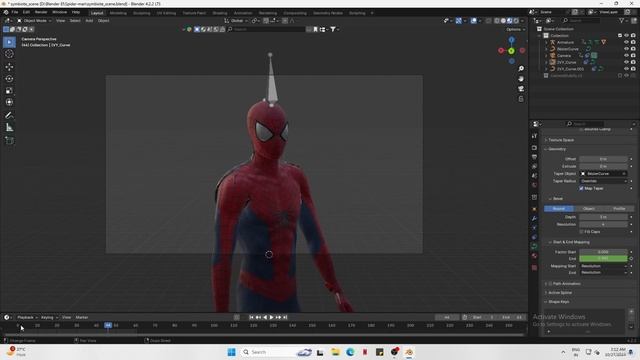The width and height of the screenshot is (640, 360).
Task: Hide the Armature object in viewport
Action: coord(627,42)
